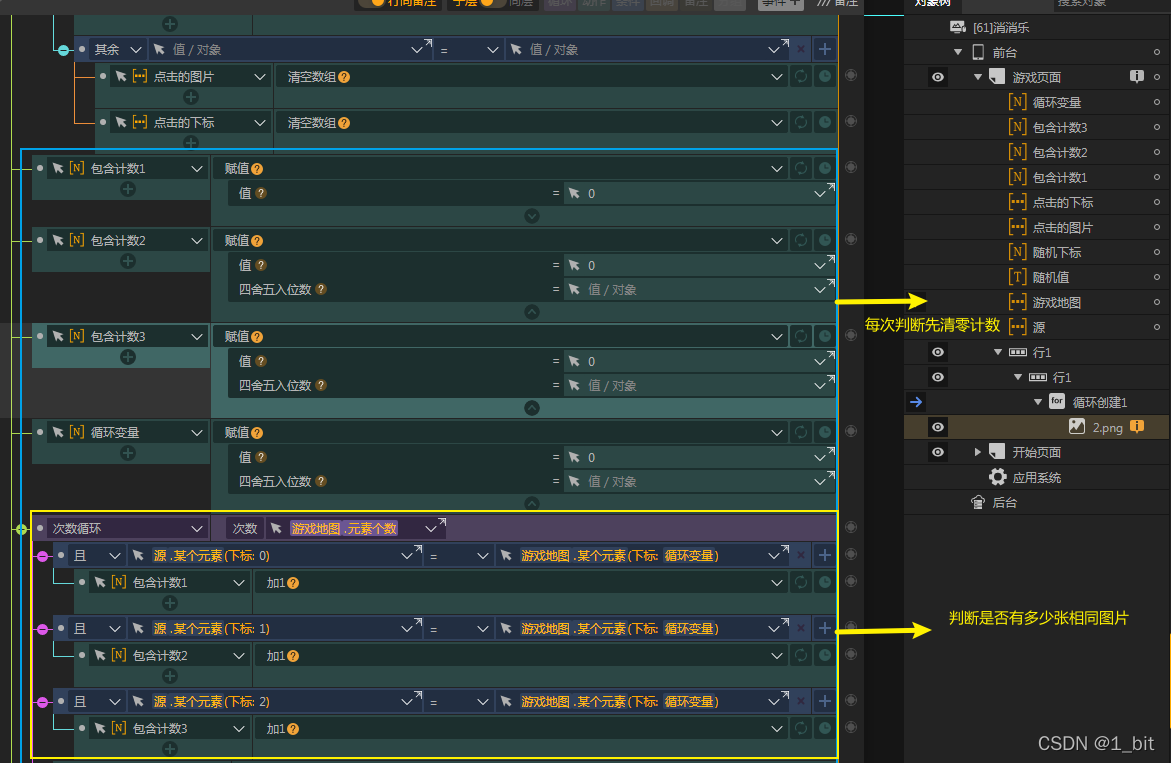
Task: Open the expand arrow on 游戏地图.元素个数 field
Action: pyautogui.click(x=441, y=522)
